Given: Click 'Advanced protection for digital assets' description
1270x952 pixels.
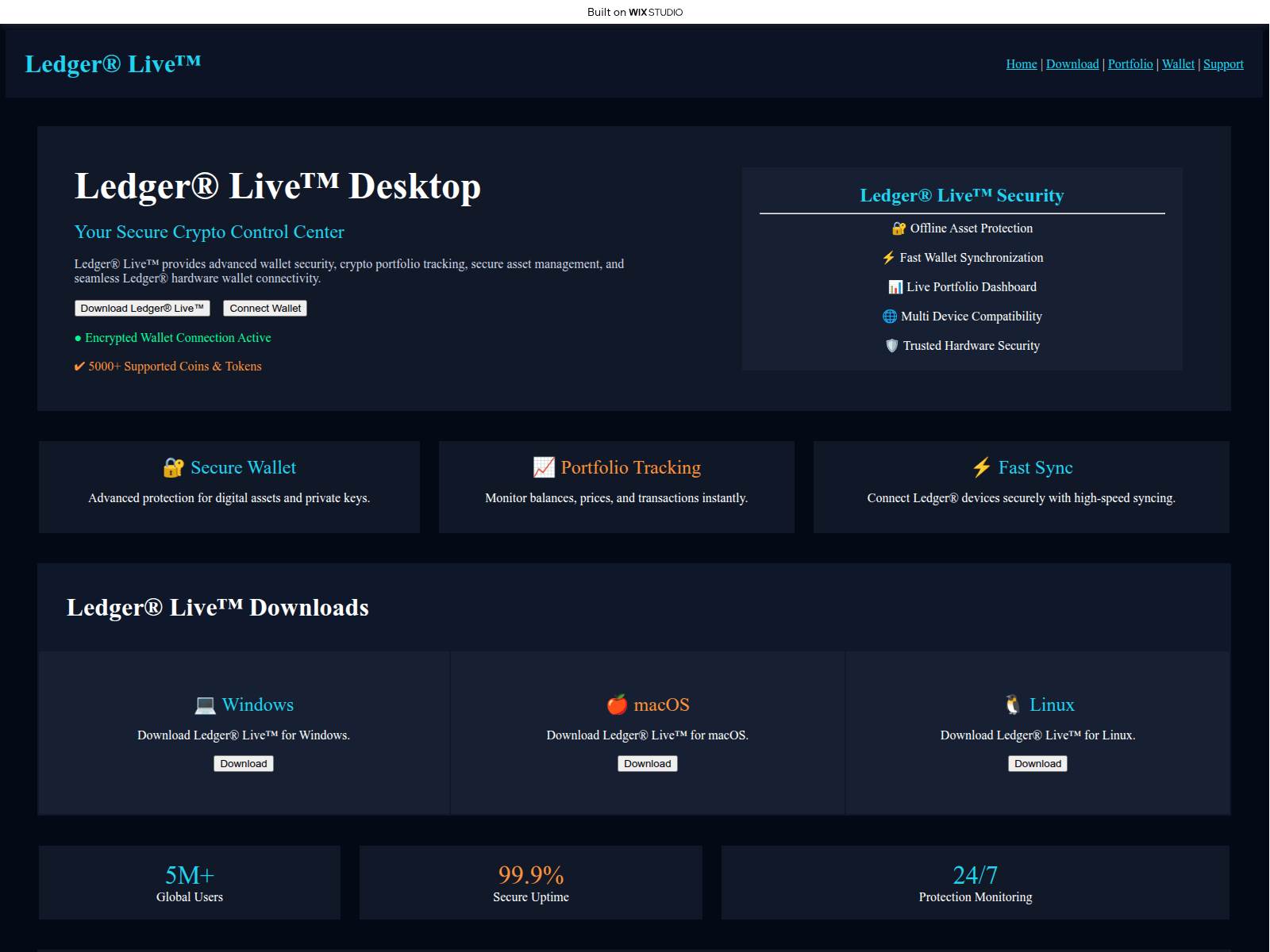Looking at the screenshot, I should pyautogui.click(x=229, y=498).
